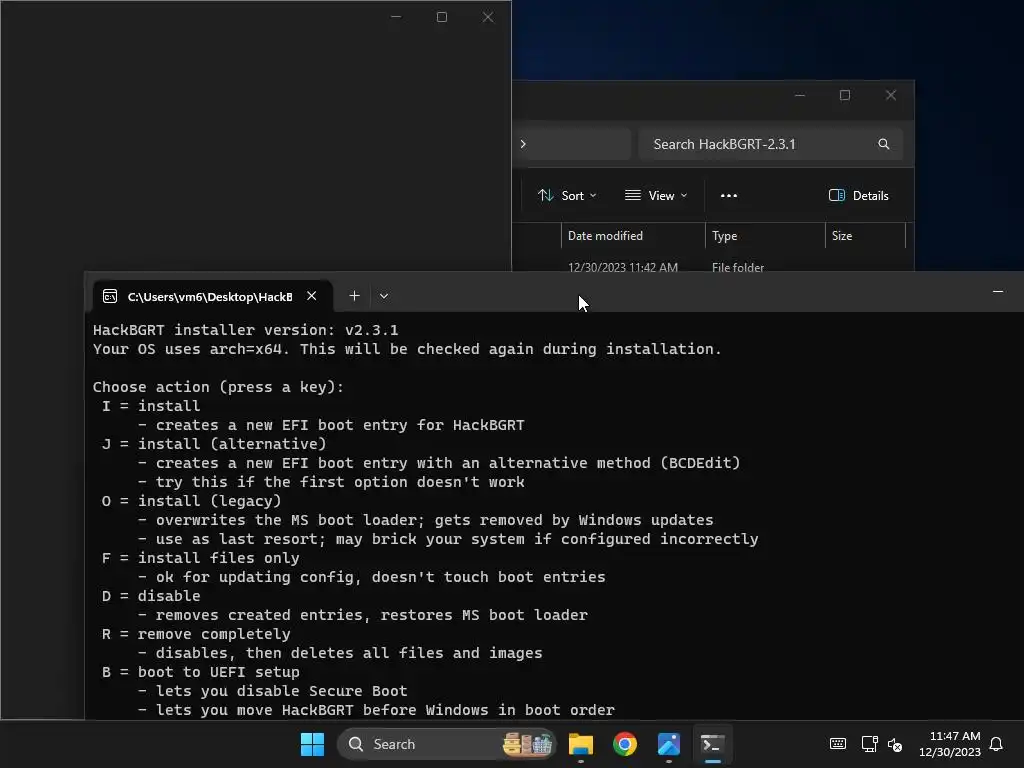
Task: Click the 'F = install files only' line
Action: click(x=200, y=558)
